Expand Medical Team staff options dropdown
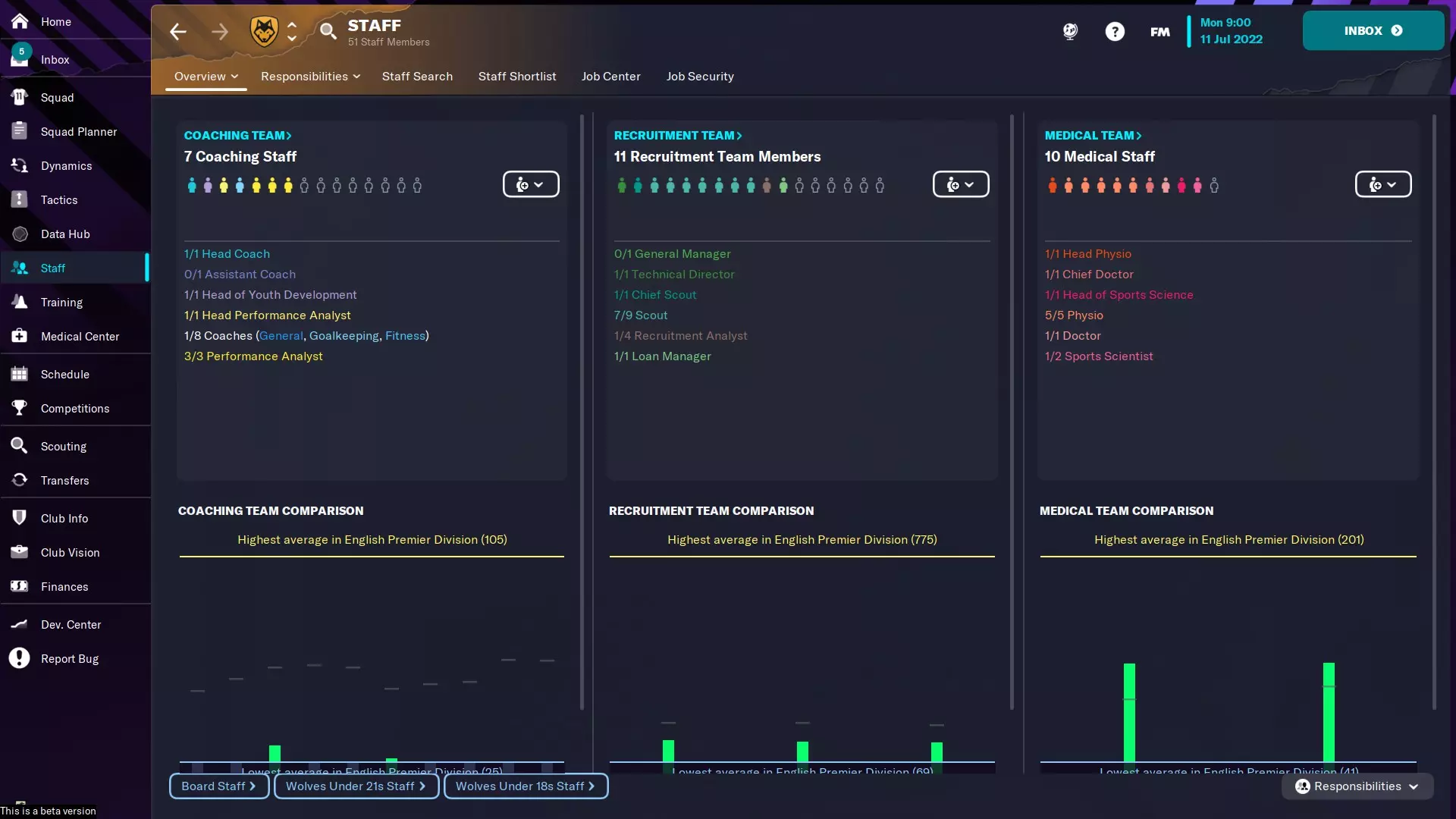The image size is (1456, 819). tap(1382, 184)
